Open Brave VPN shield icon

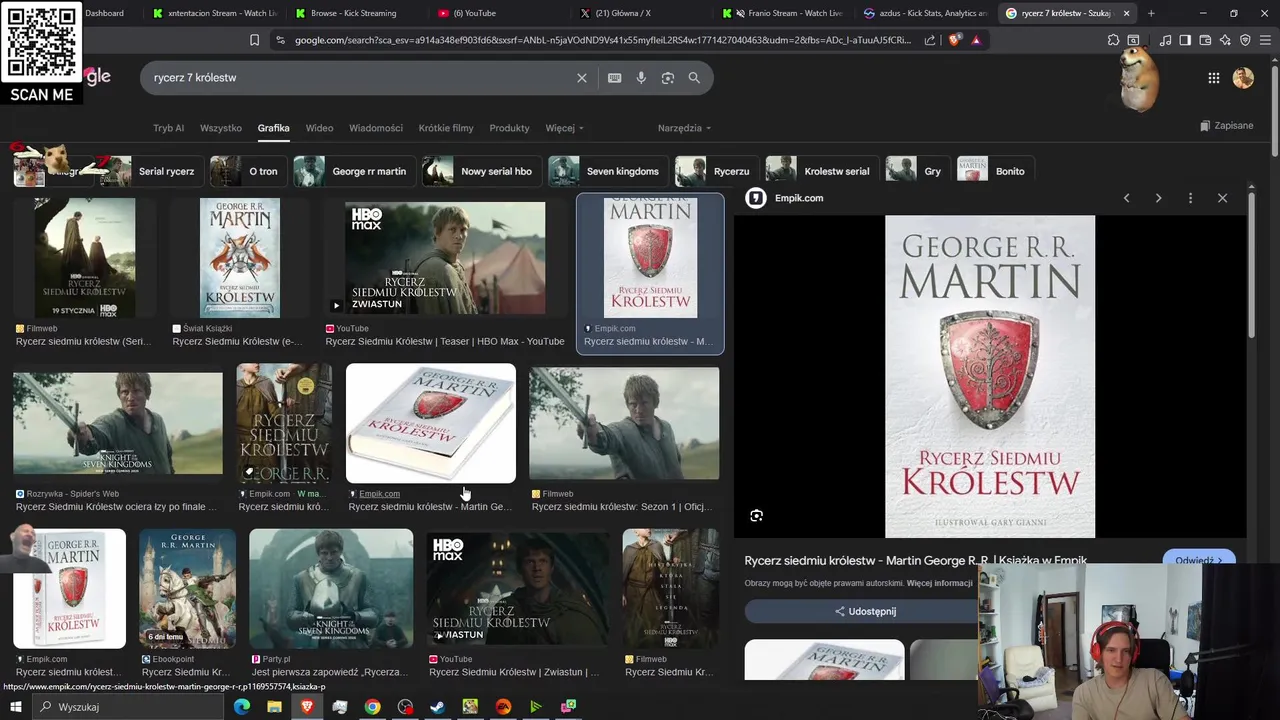click(x=1245, y=40)
